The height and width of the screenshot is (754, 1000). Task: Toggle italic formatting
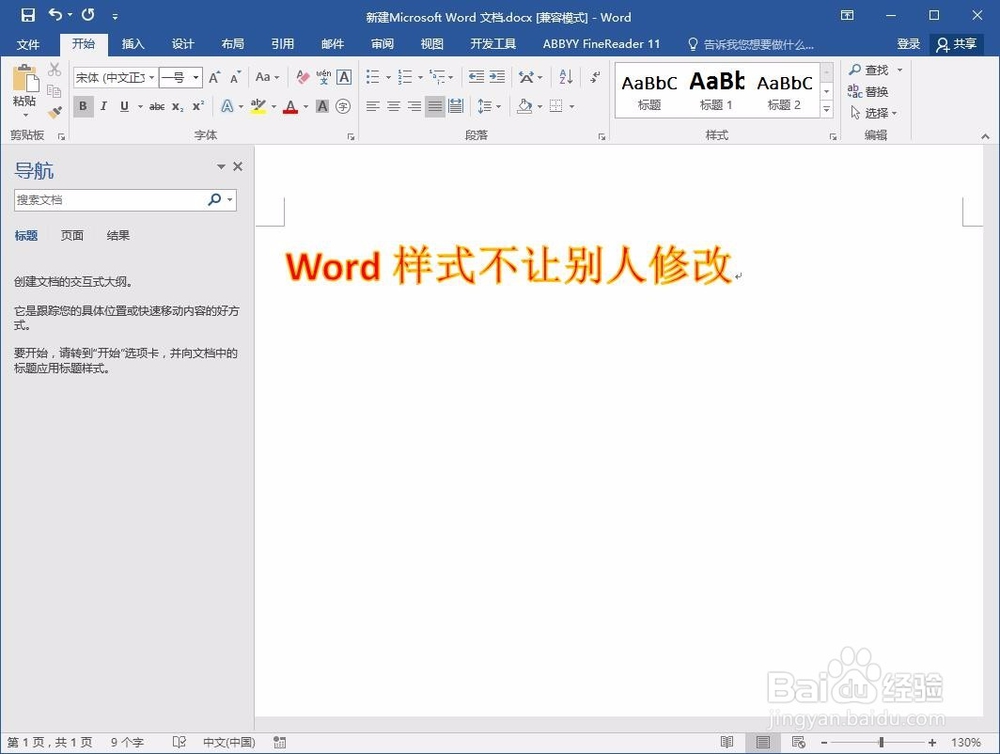click(x=103, y=106)
